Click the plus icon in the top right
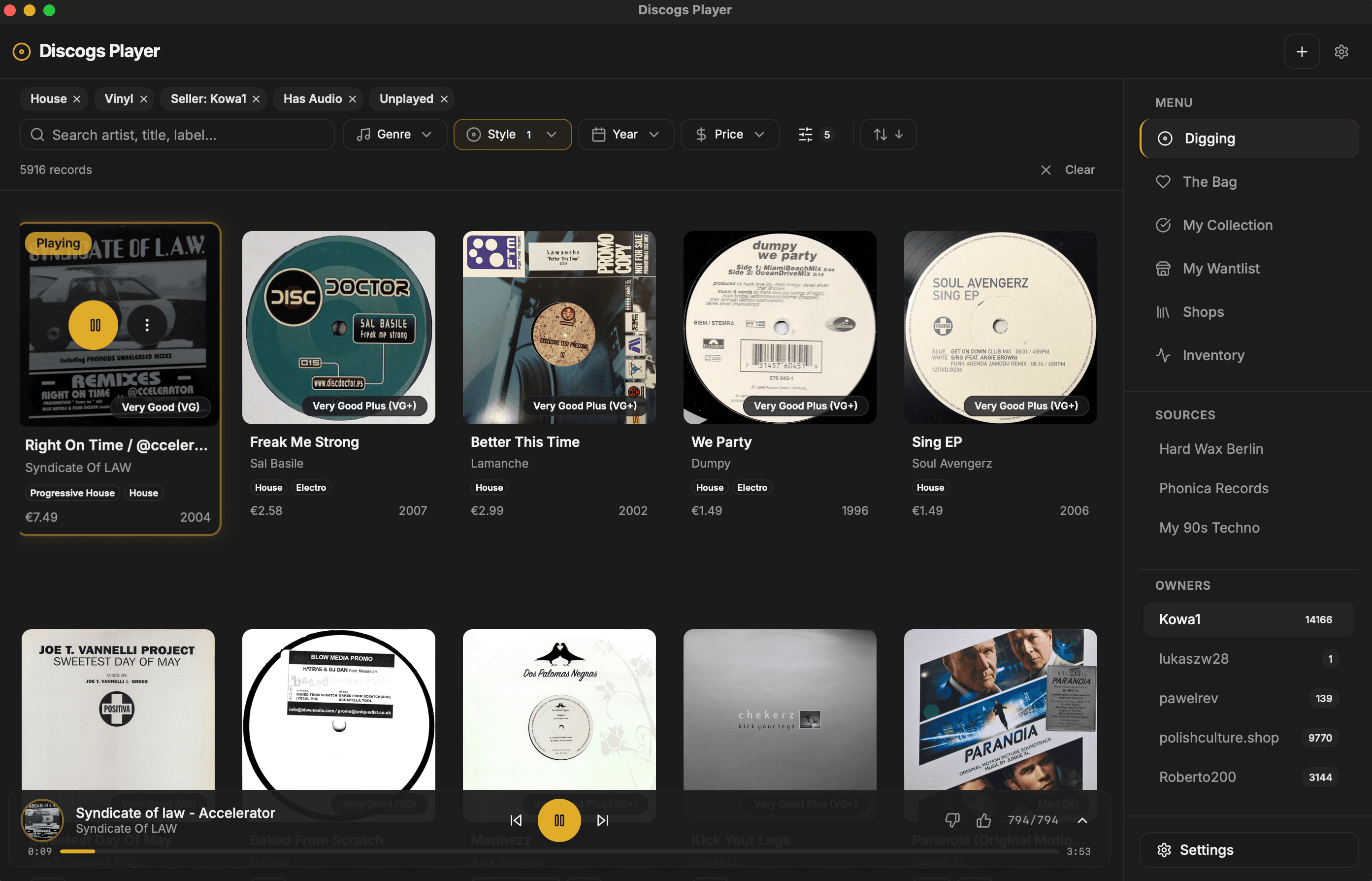 (1302, 51)
